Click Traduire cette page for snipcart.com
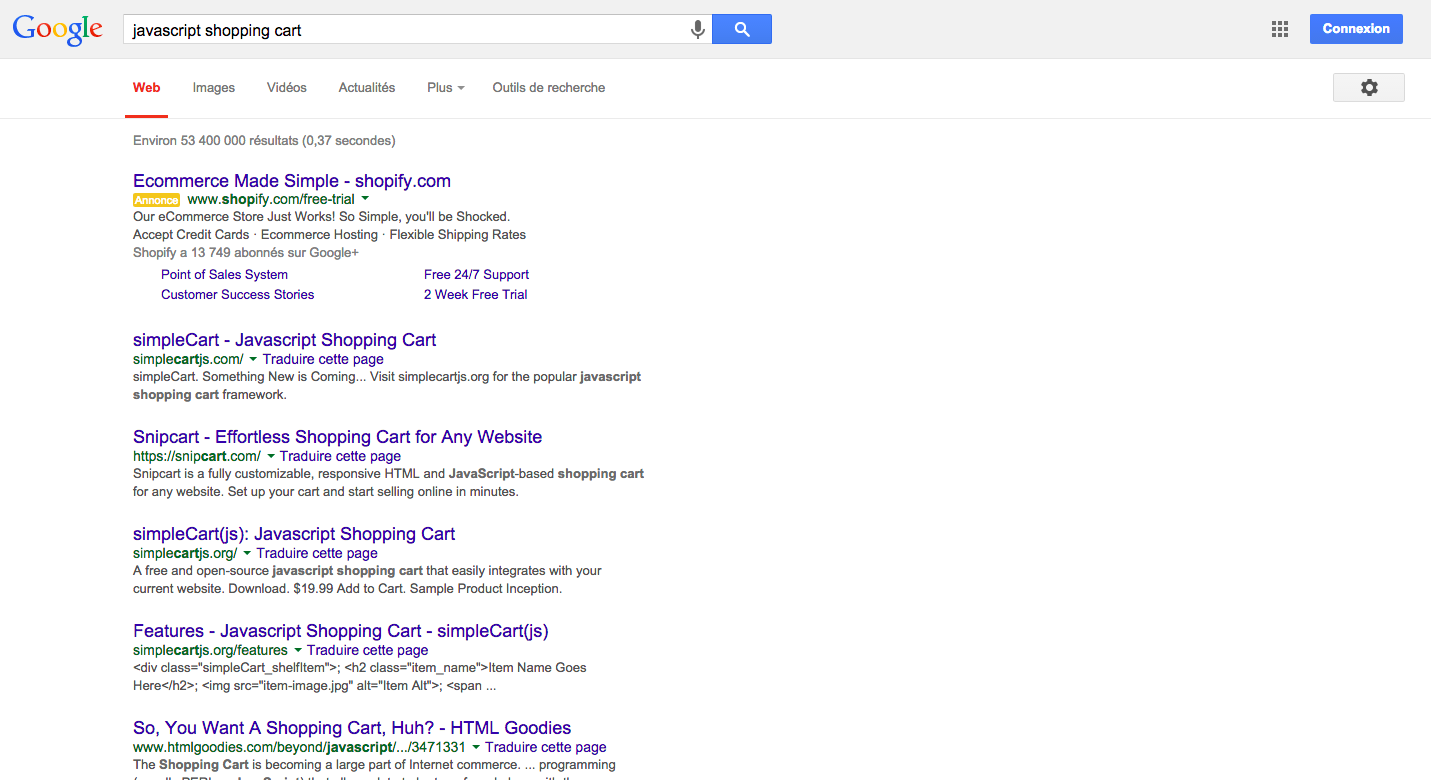This screenshot has width=1431, height=780. 340,456
